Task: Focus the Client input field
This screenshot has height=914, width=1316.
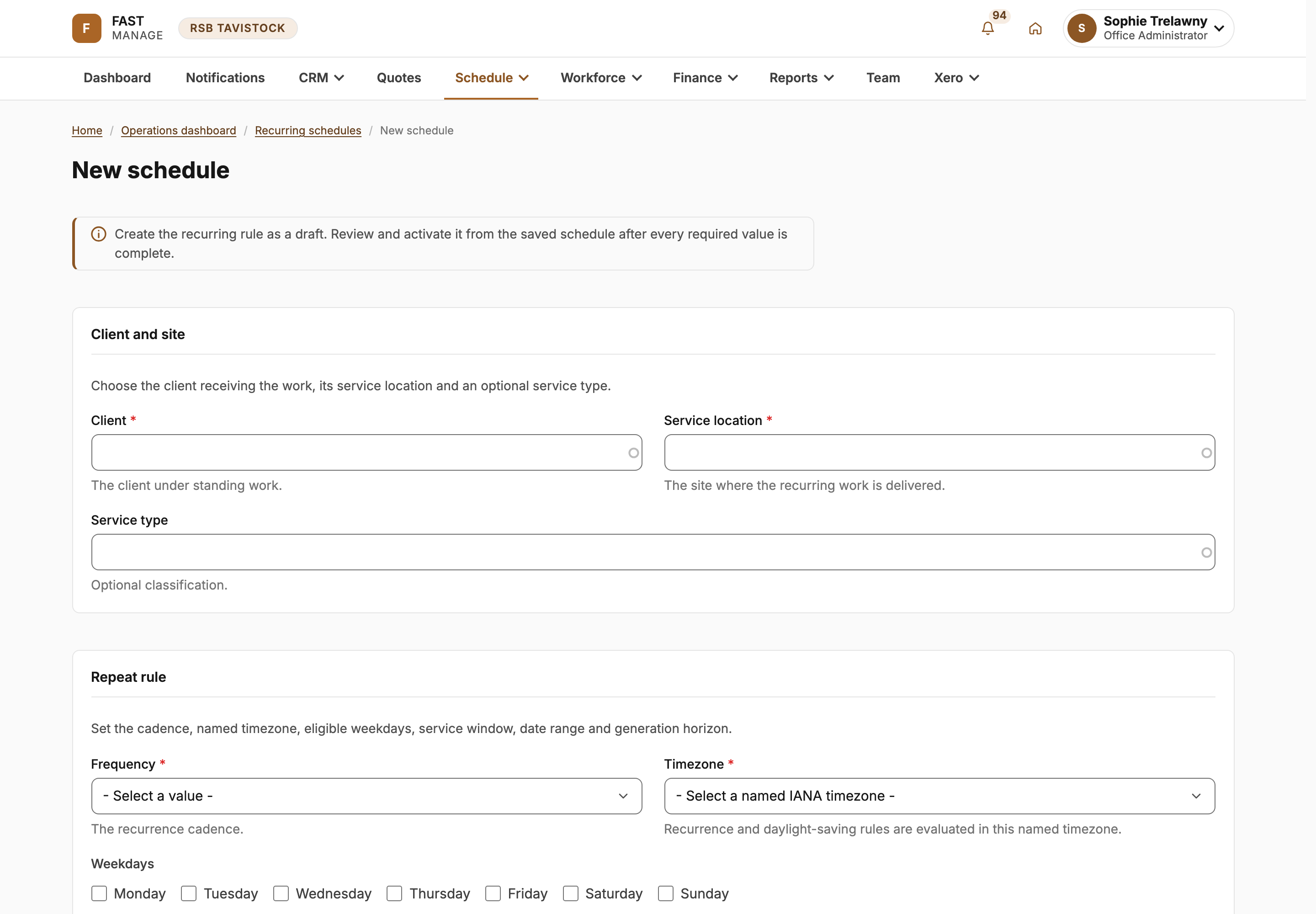Action: [x=366, y=452]
